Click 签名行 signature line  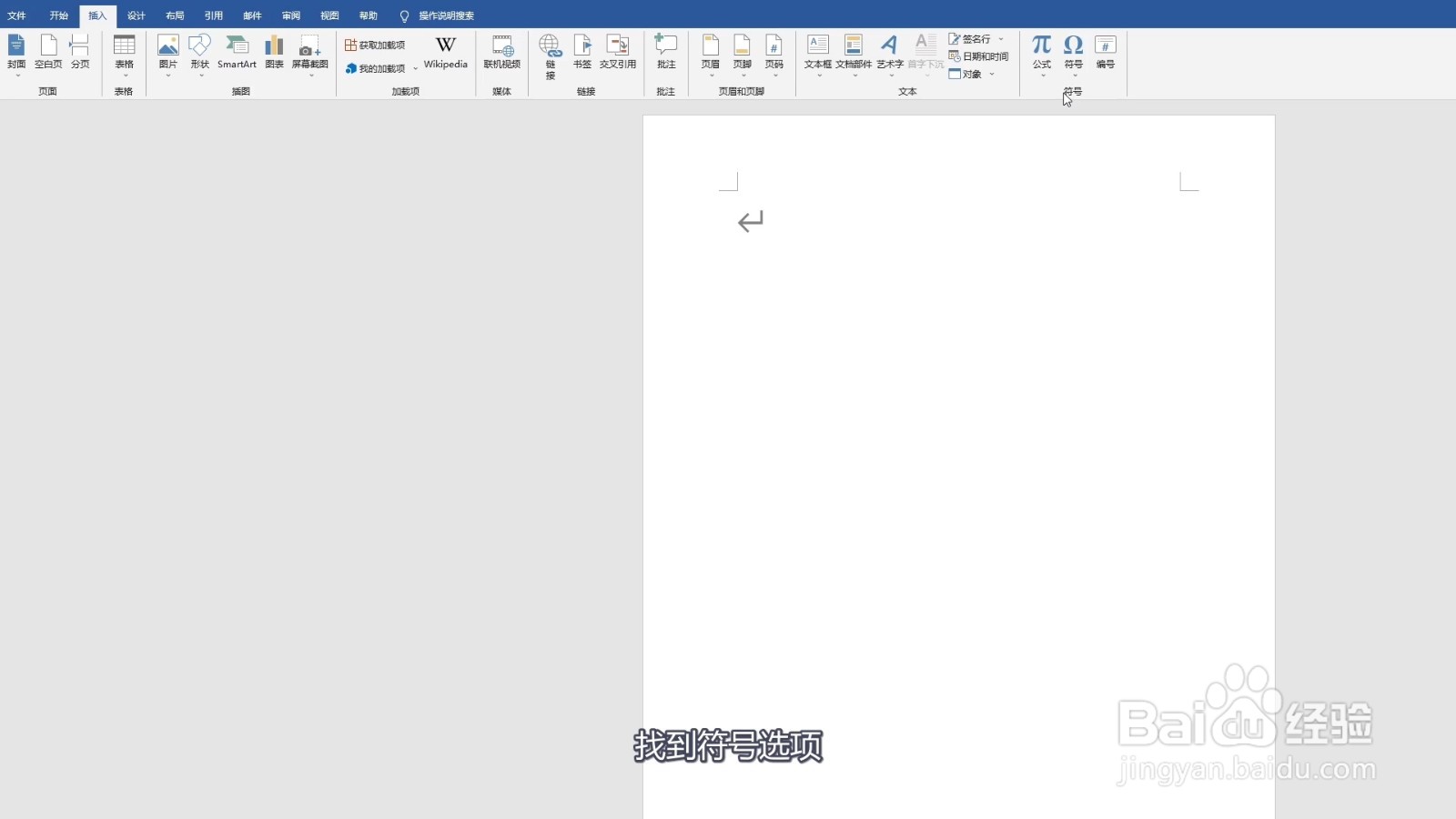coord(970,39)
